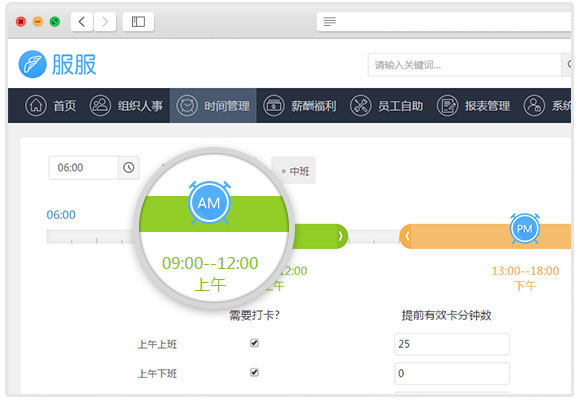This screenshot has width=580, height=400.
Task: Open the time picker clock button
Action: [x=129, y=168]
